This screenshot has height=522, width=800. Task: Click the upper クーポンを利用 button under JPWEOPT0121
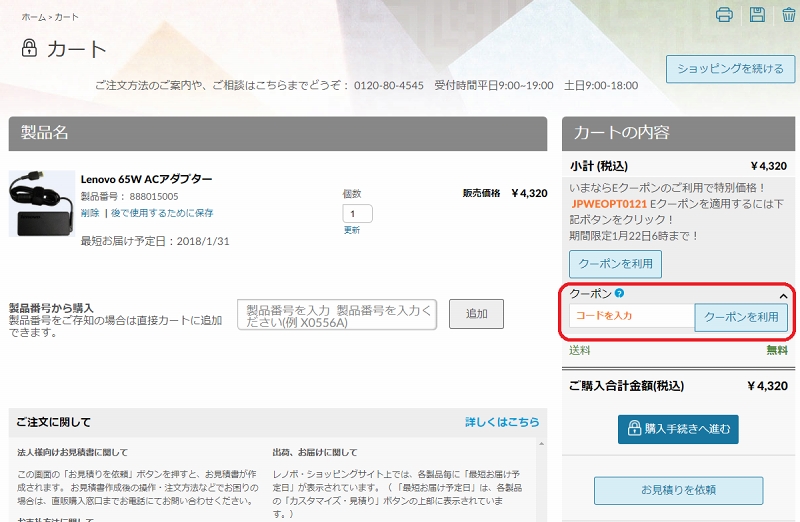(x=615, y=264)
